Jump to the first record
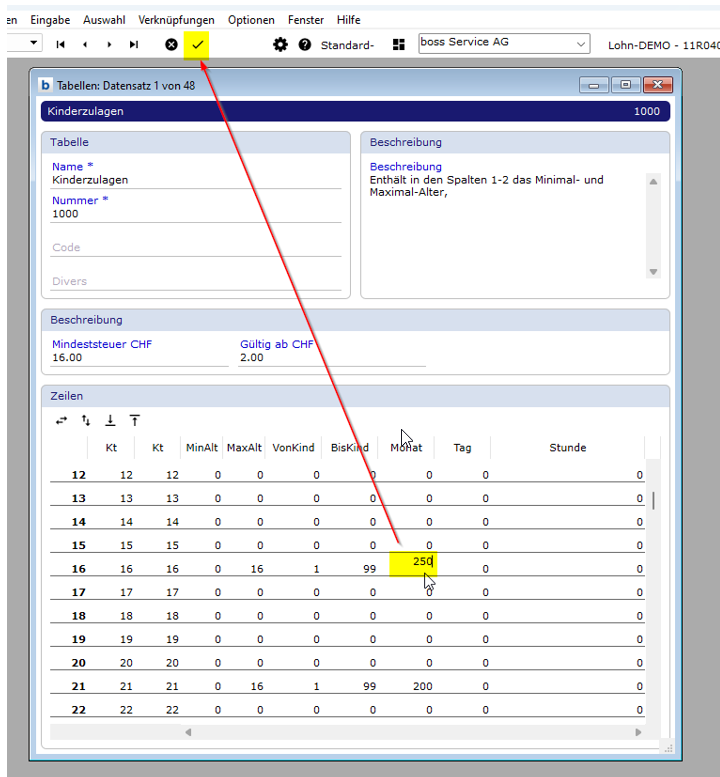This screenshot has width=720, height=777. pyautogui.click(x=60, y=45)
